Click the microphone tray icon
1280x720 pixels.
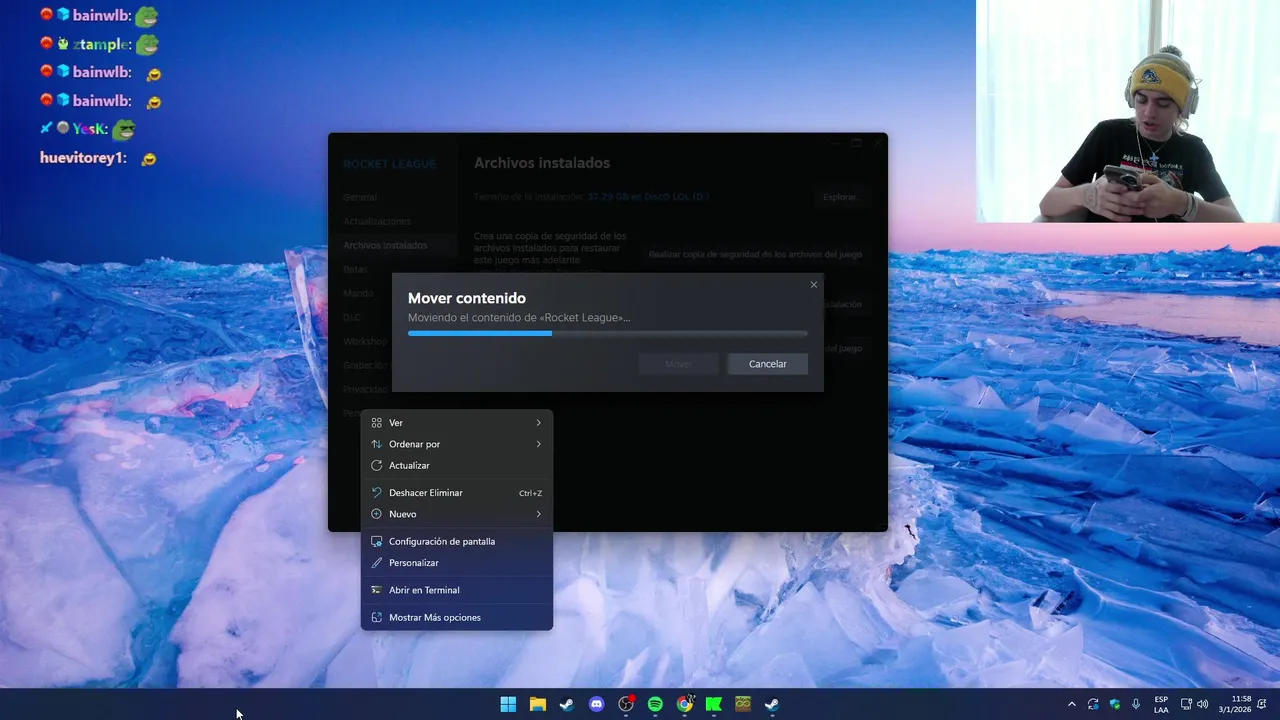1136,704
